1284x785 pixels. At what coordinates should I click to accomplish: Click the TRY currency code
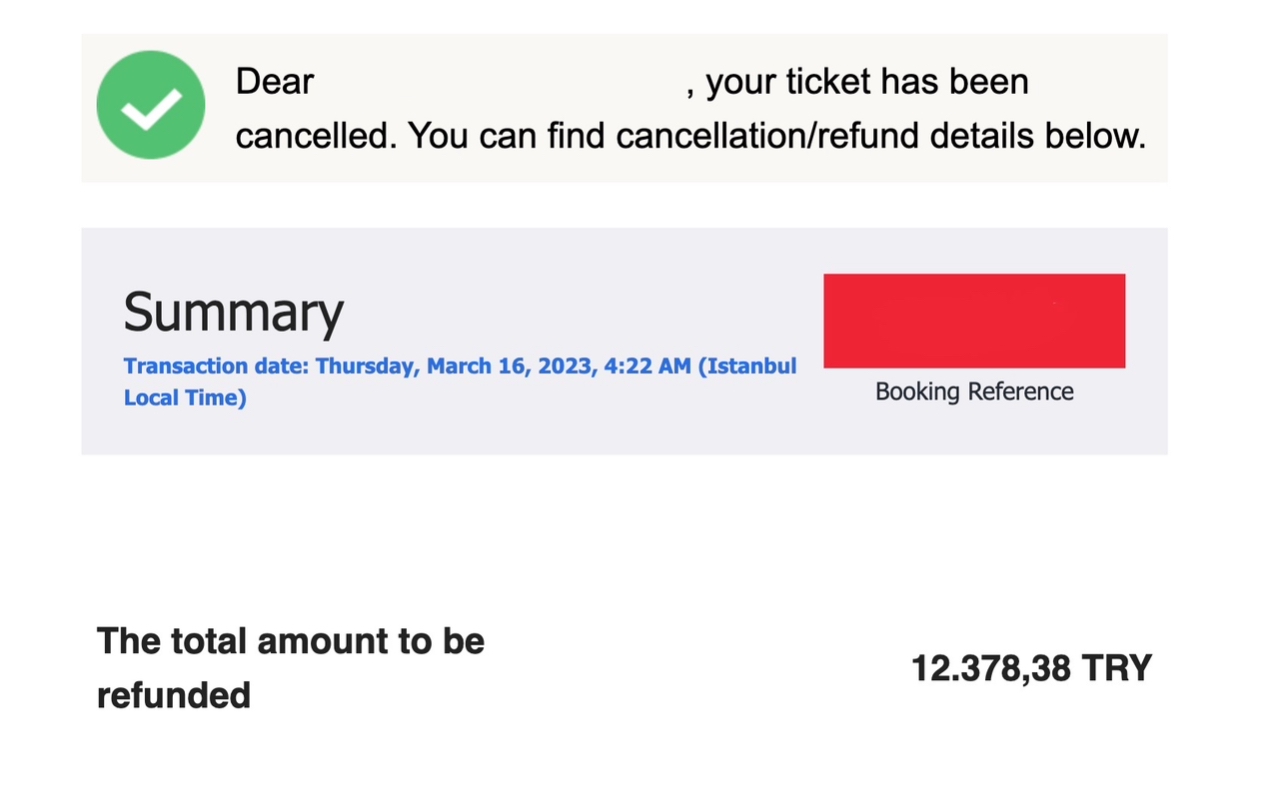[1117, 669]
